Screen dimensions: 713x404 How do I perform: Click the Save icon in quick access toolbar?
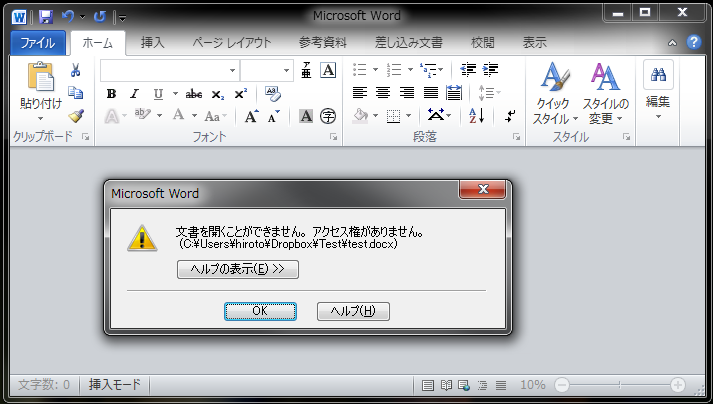pyautogui.click(x=45, y=17)
